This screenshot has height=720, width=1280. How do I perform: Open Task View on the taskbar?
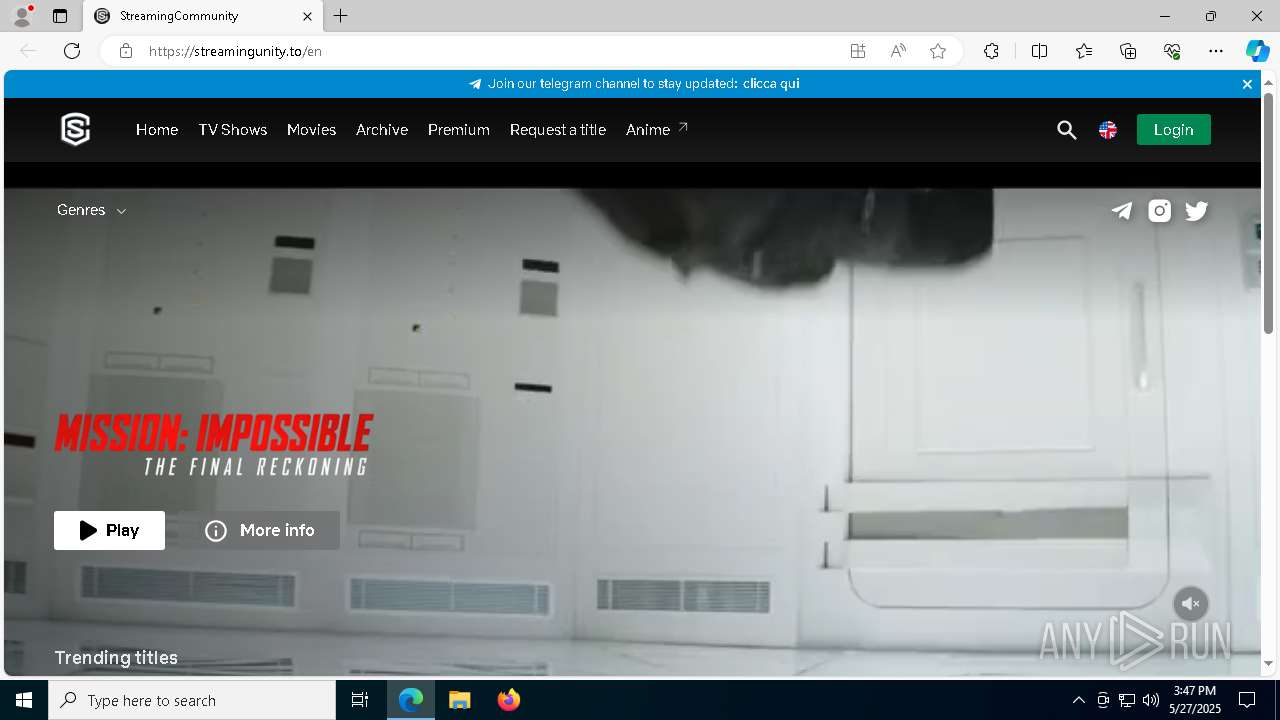tap(360, 700)
